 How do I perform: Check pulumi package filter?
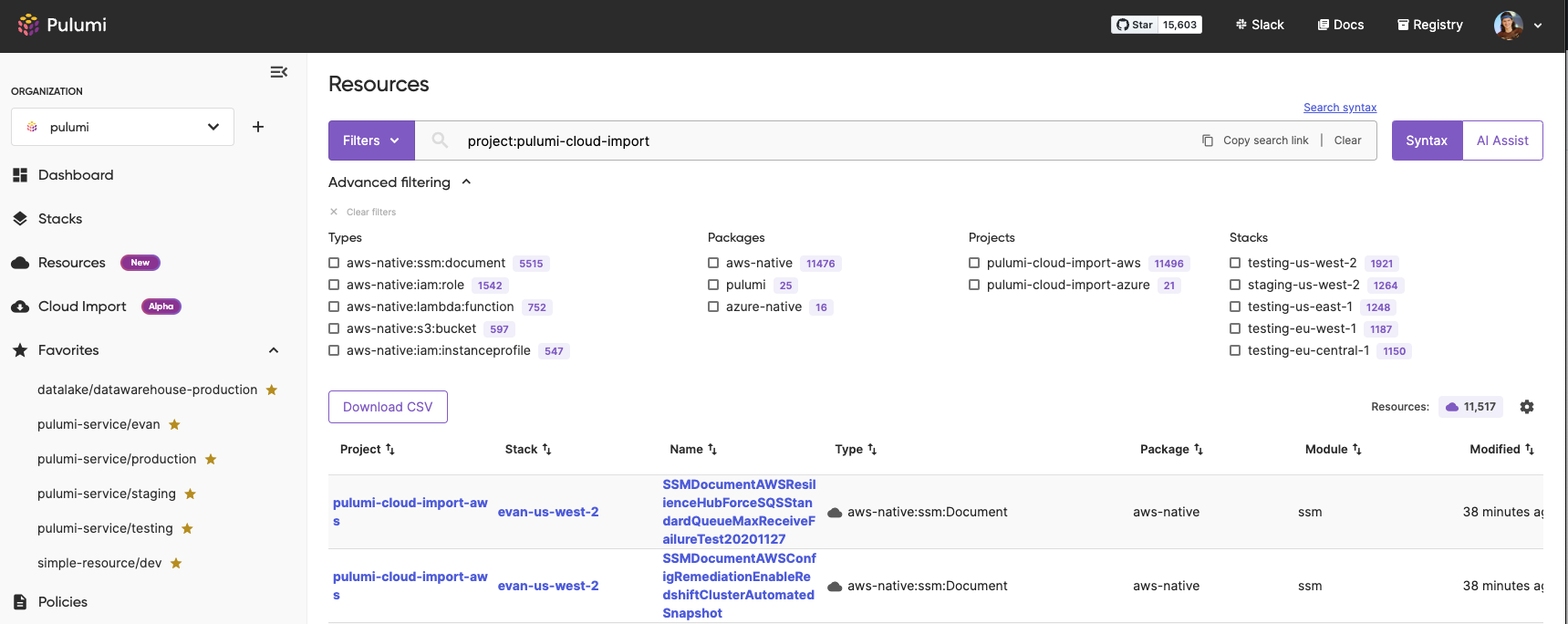click(713, 285)
